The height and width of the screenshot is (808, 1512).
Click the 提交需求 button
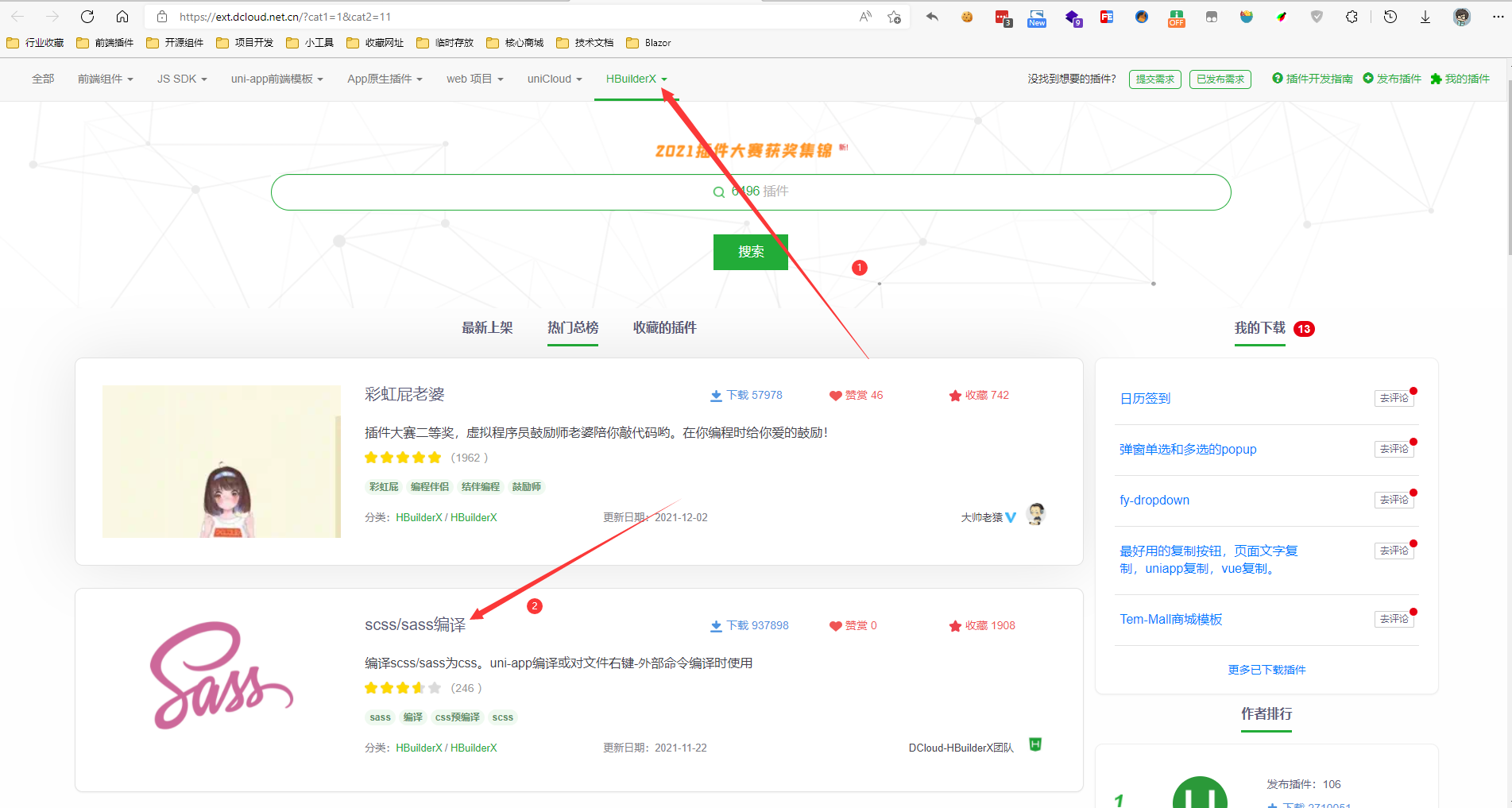coord(1155,79)
